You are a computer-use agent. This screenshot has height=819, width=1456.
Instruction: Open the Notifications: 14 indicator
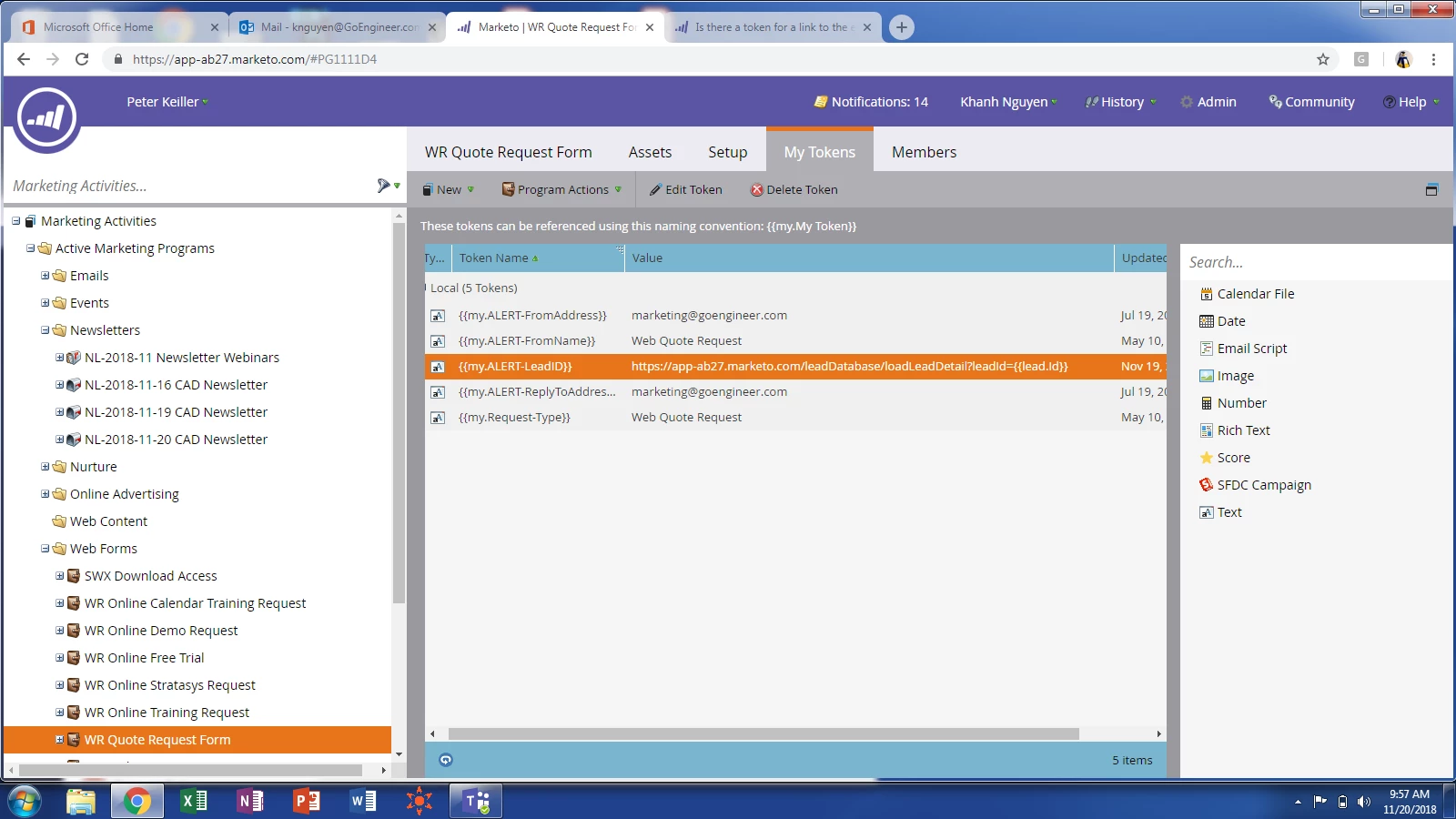pyautogui.click(x=871, y=102)
